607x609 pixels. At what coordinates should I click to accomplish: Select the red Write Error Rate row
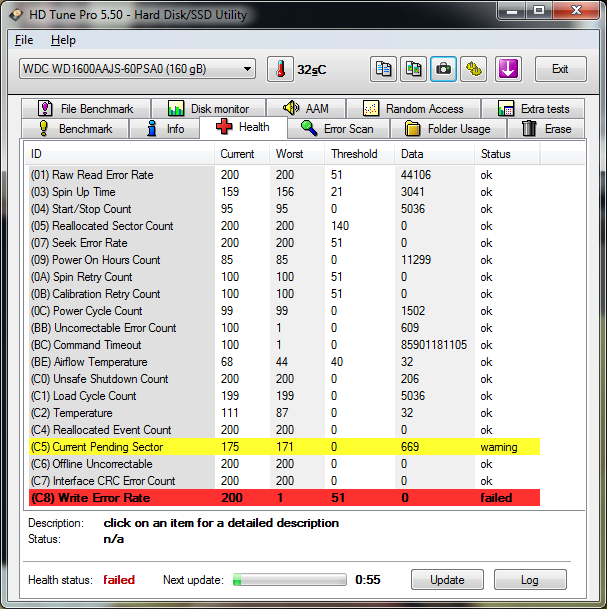284,498
